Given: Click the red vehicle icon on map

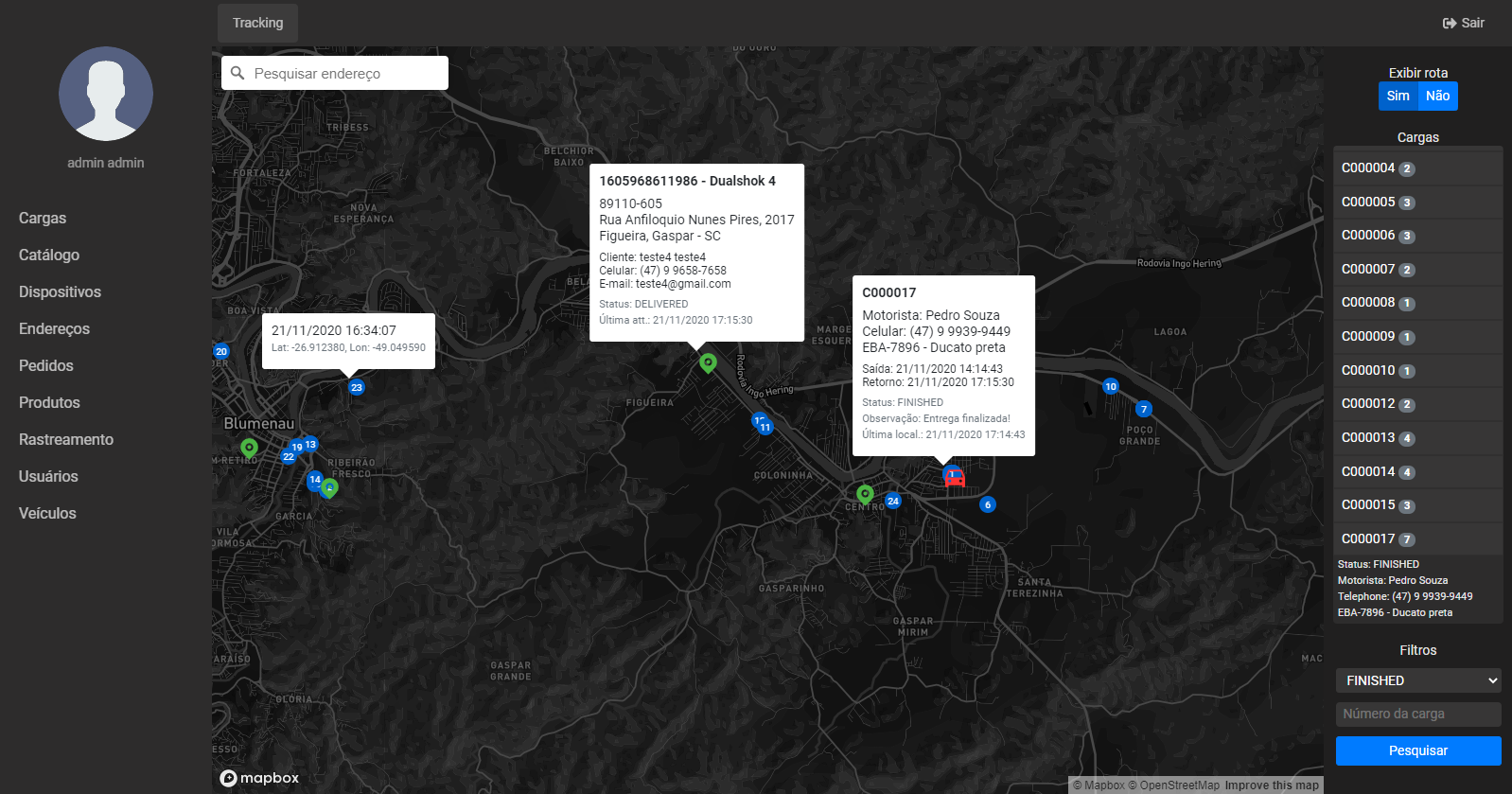Looking at the screenshot, I should coord(955,478).
